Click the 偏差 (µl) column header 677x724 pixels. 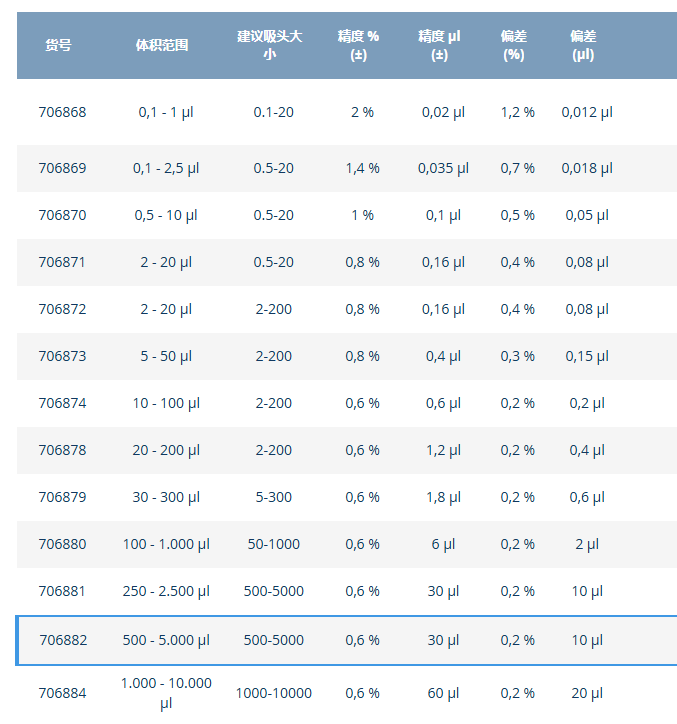pos(583,45)
